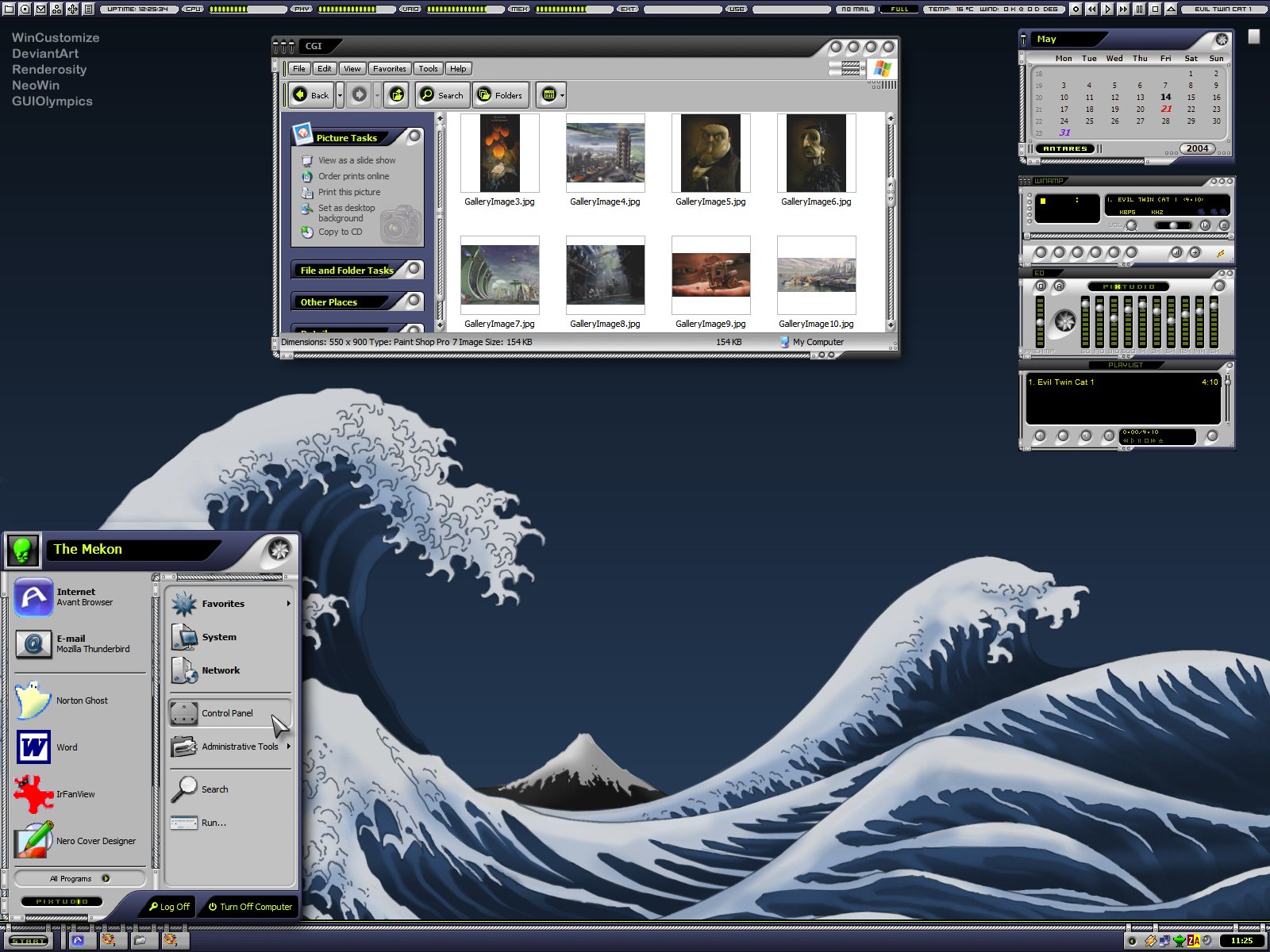The width and height of the screenshot is (1270, 952).
Task: Open Network in the start menu
Action: coord(230,670)
